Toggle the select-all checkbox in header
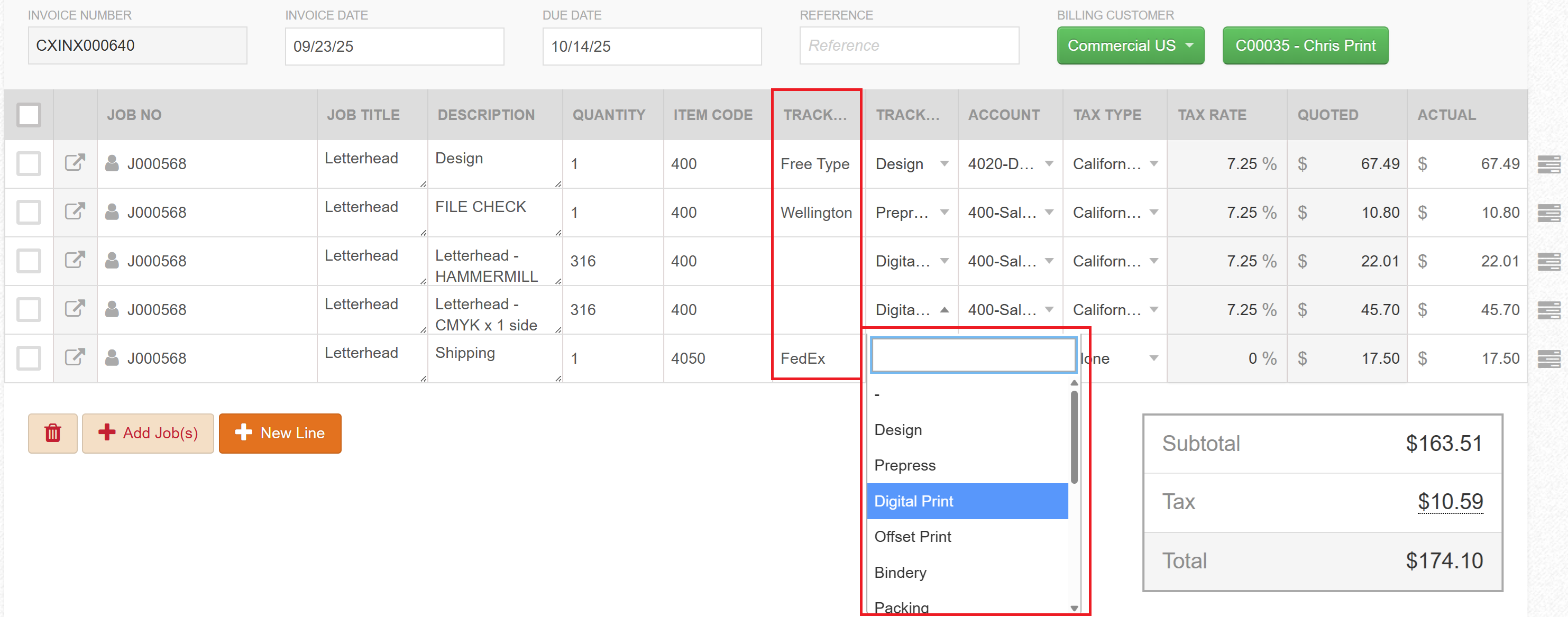Image resolution: width=1568 pixels, height=617 pixels. tap(29, 114)
